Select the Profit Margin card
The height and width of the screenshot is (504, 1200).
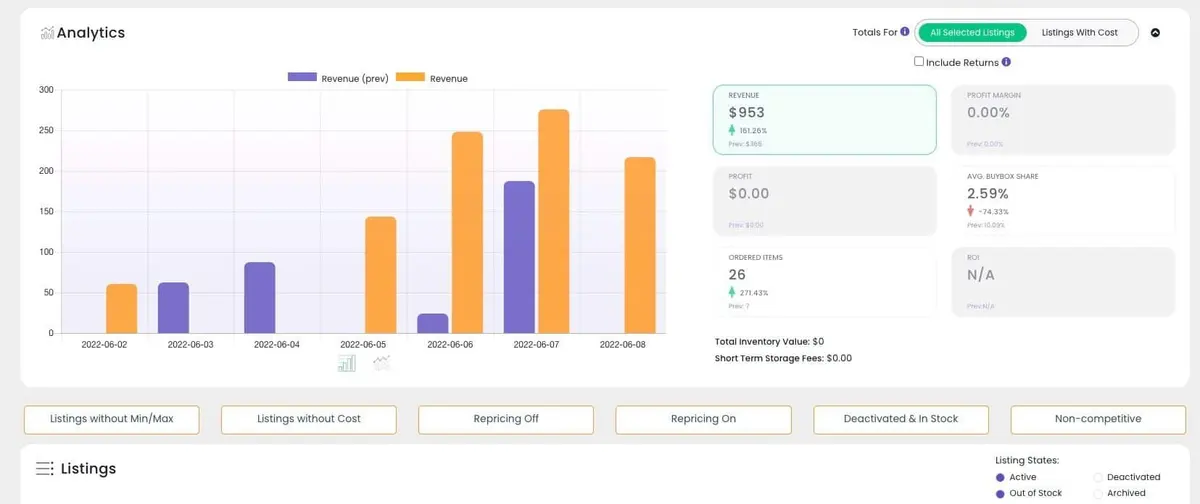pos(1064,120)
